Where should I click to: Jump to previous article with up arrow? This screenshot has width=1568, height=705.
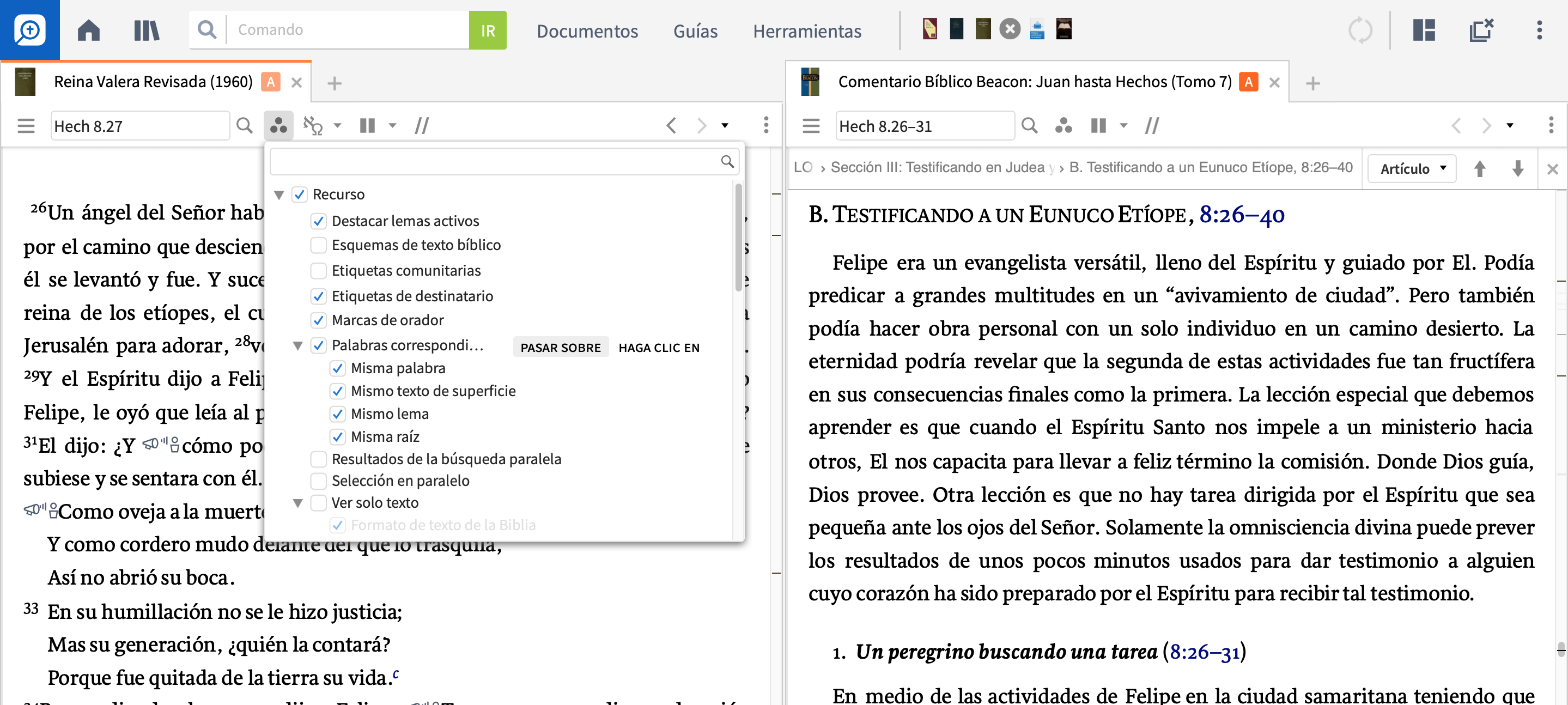(1480, 169)
